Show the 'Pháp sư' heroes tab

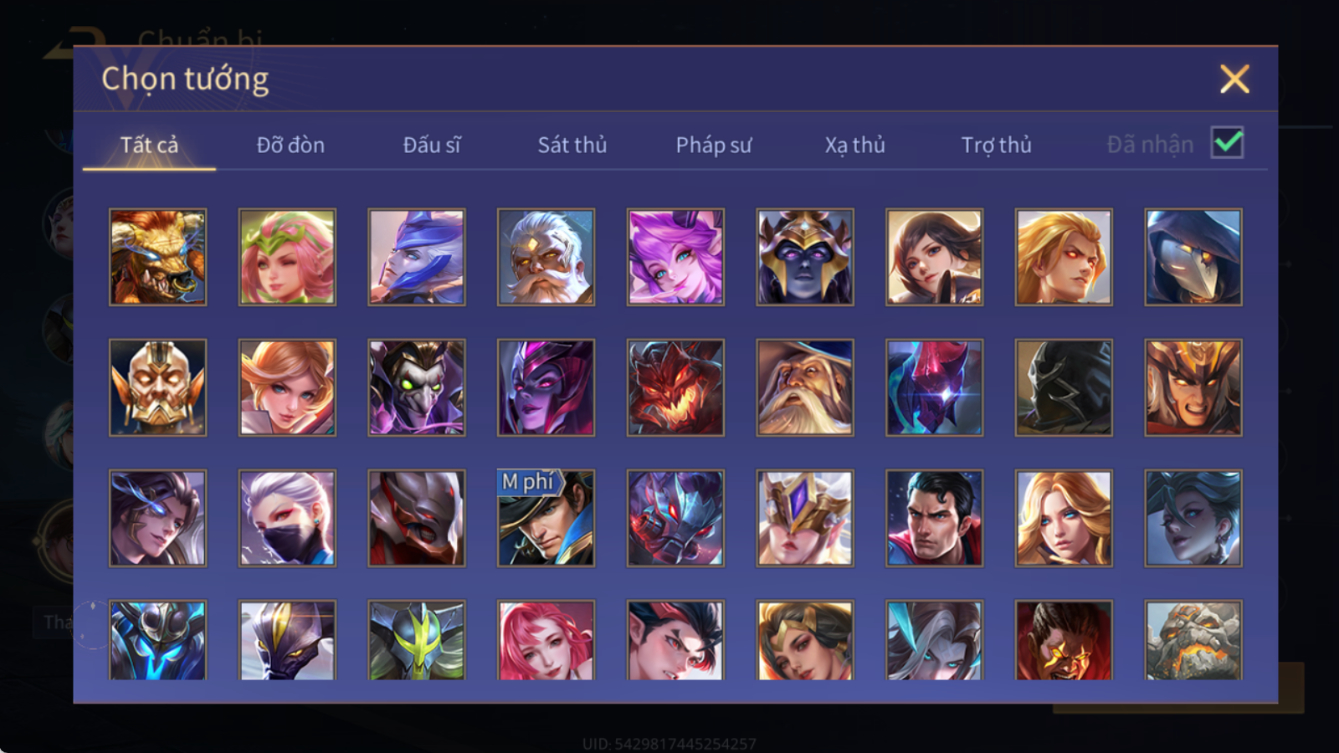pyautogui.click(x=713, y=145)
